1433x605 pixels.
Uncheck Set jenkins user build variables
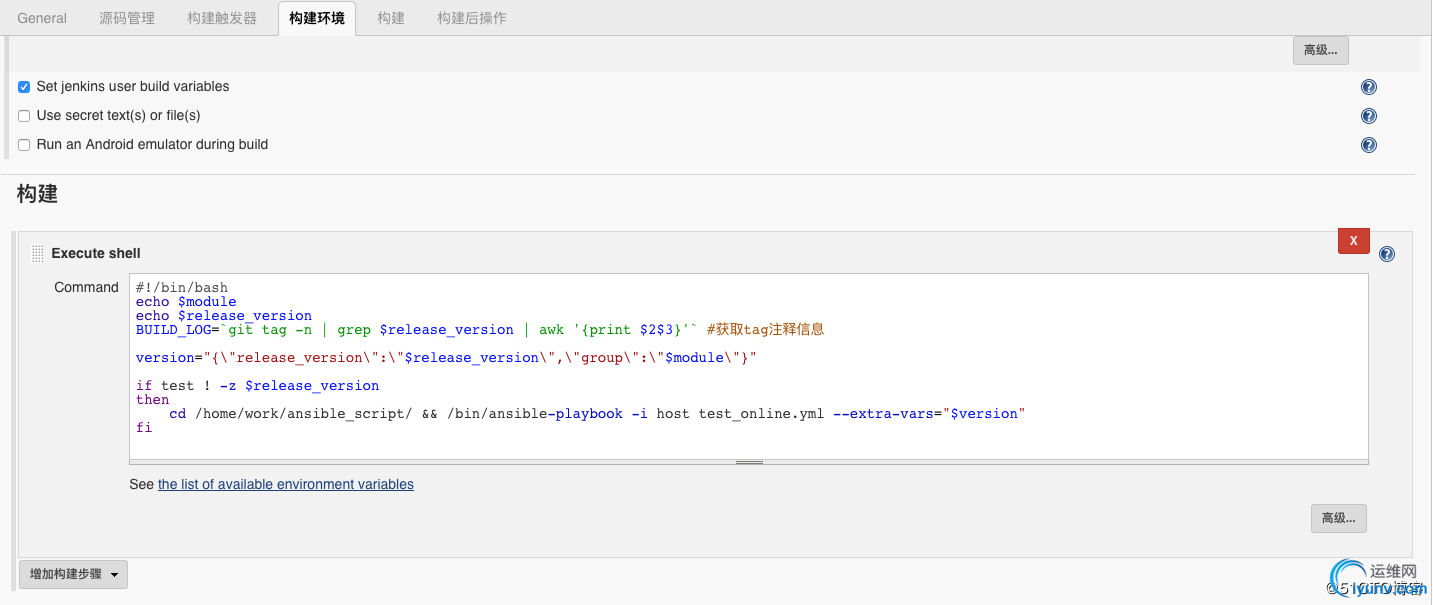point(24,87)
